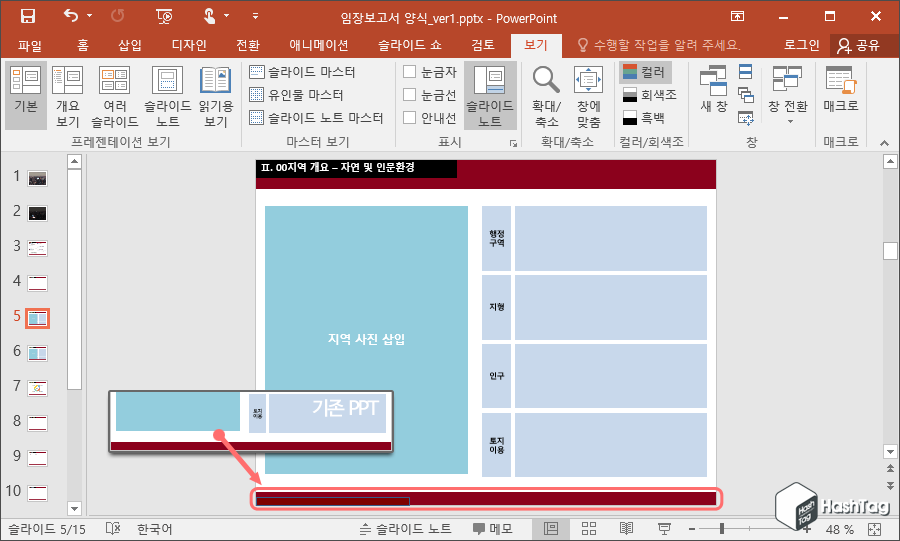Screen dimensions: 900x541
Task: Select 기본 view icon
Action: coord(26,95)
